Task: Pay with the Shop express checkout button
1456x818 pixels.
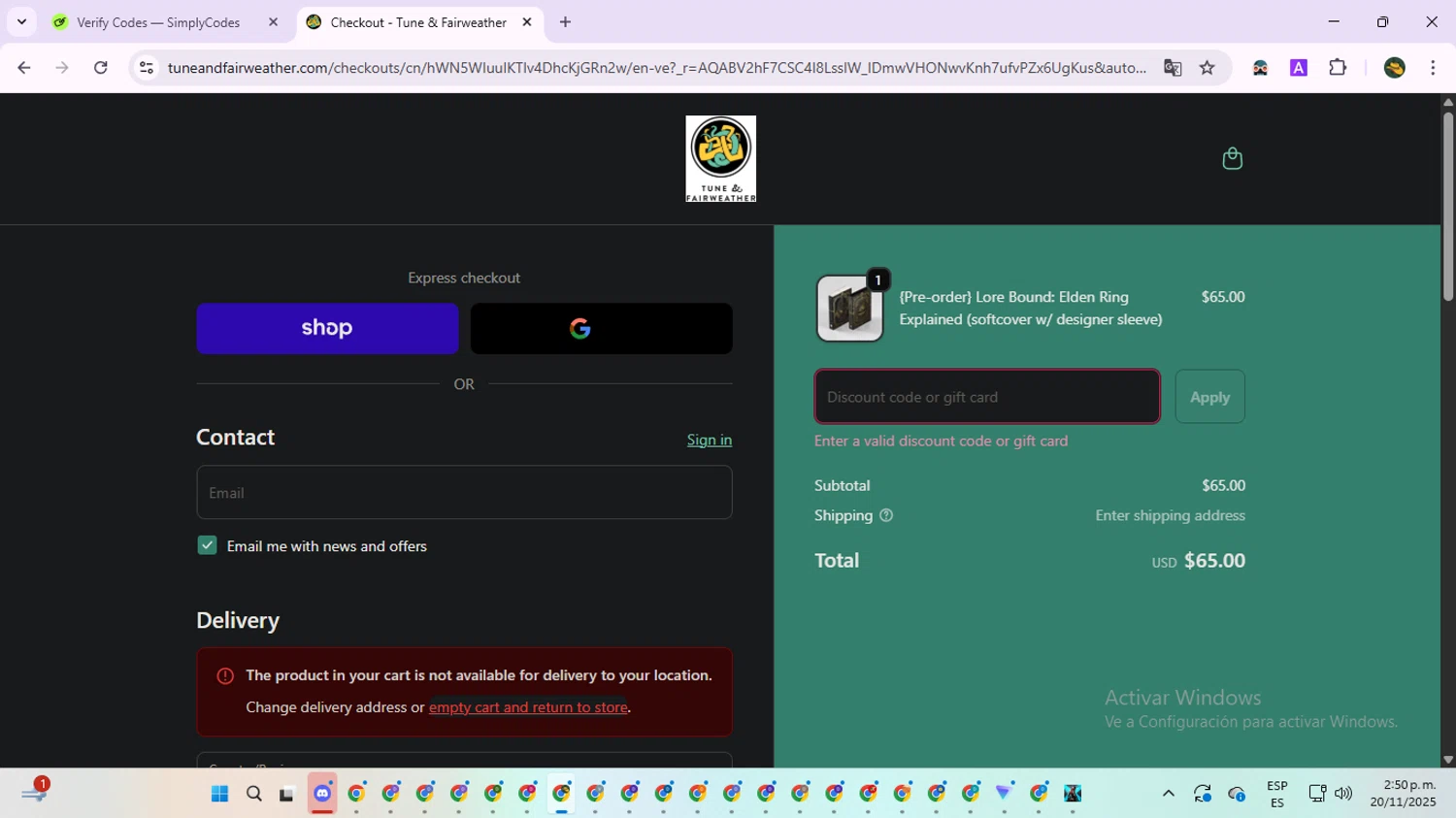Action: (x=327, y=328)
